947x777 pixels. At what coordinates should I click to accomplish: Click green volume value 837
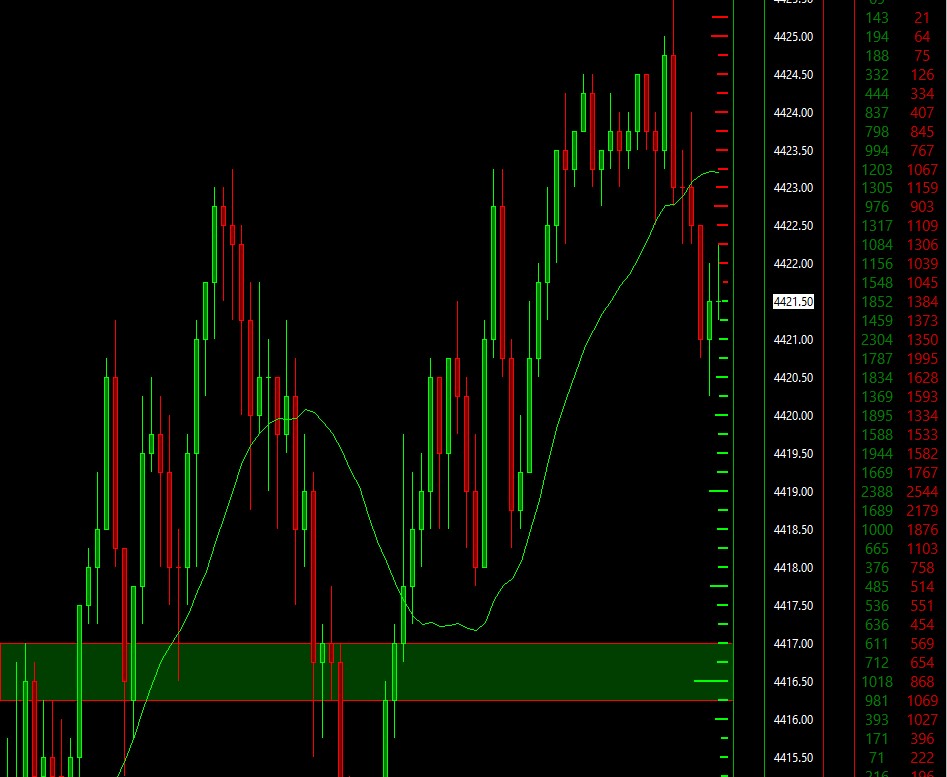point(877,113)
